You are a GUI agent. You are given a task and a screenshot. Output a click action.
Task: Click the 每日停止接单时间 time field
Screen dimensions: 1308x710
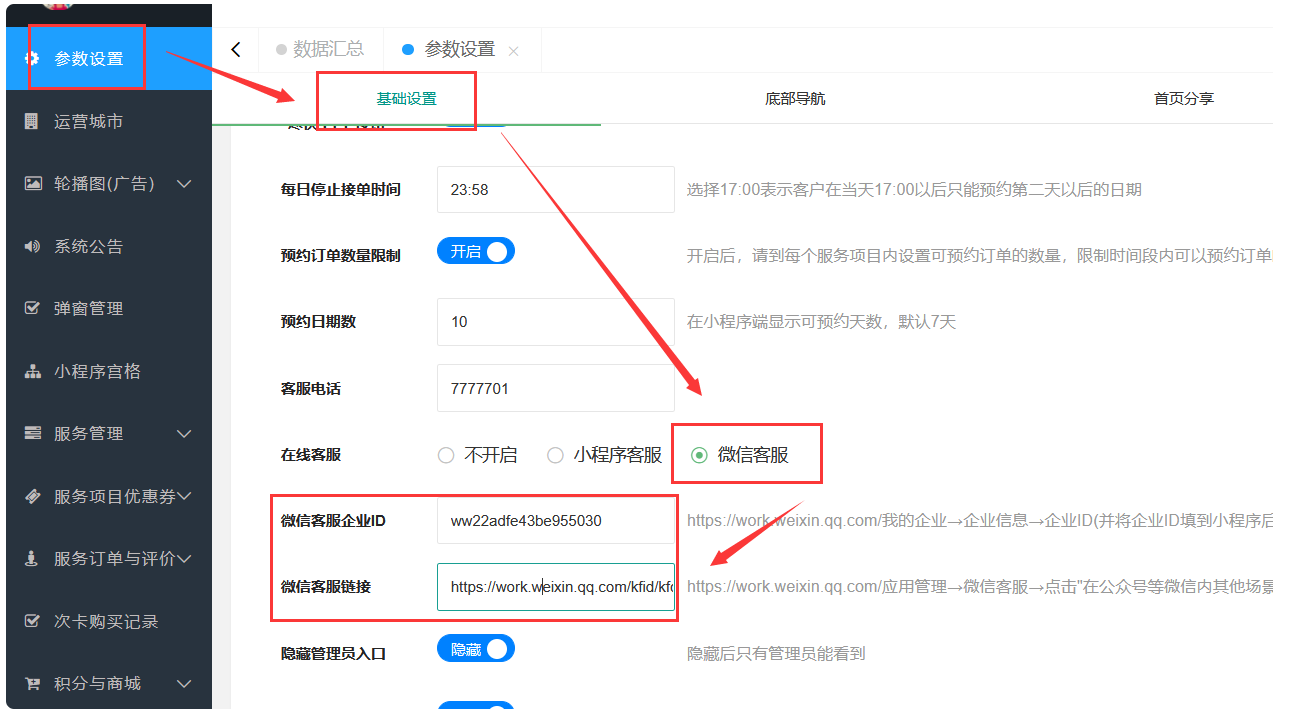(556, 189)
